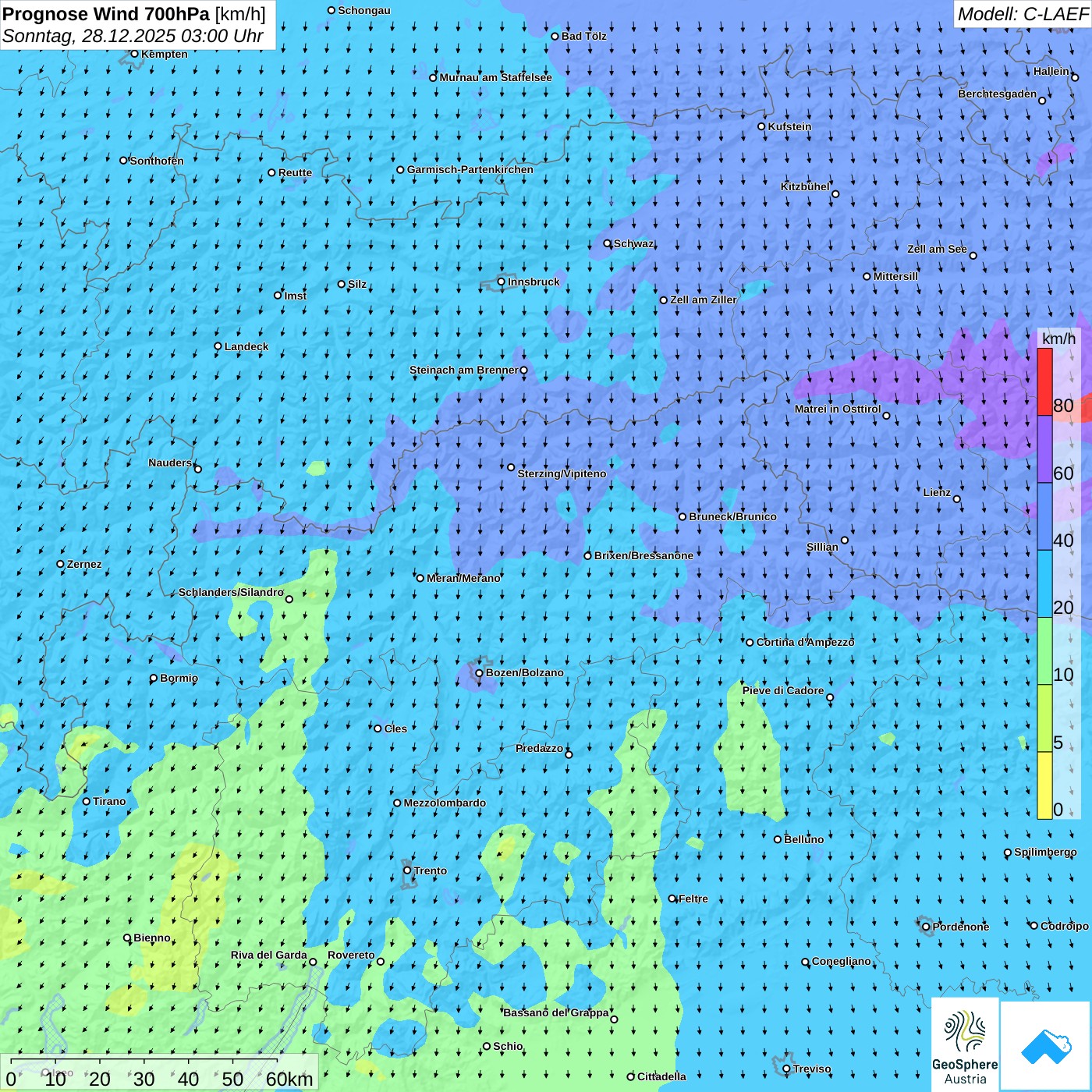Click the Lienz city marker
The height and width of the screenshot is (1092, 1092).
[x=957, y=499]
